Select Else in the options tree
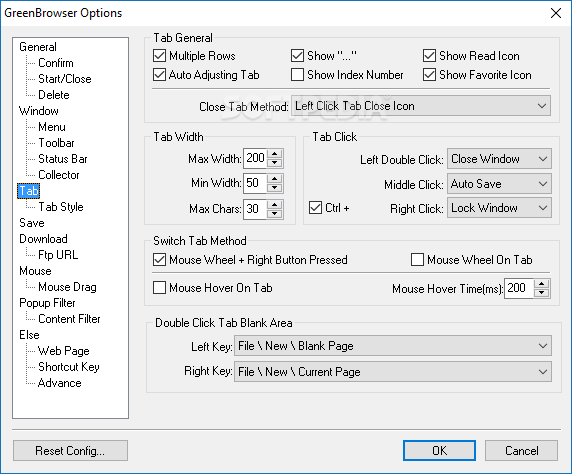 click(x=29, y=335)
